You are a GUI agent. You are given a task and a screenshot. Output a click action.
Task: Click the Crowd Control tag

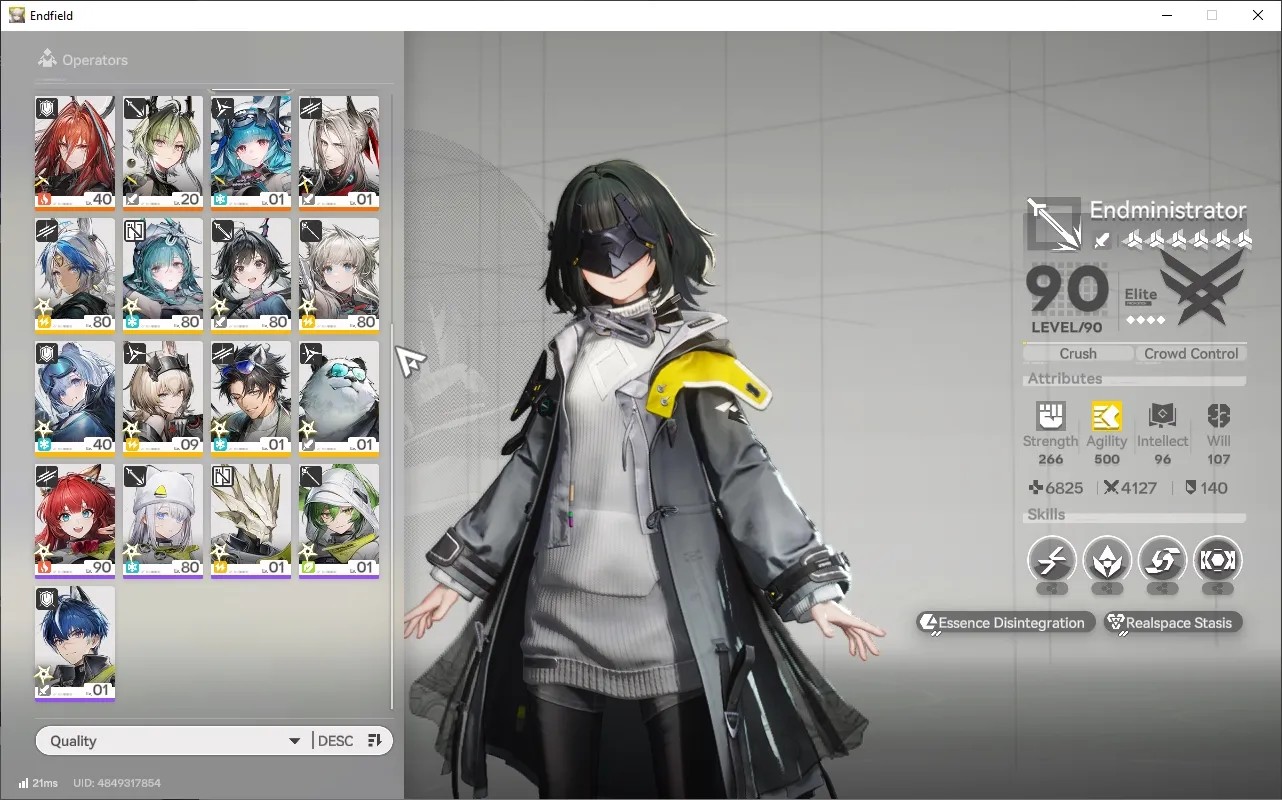click(x=1191, y=353)
